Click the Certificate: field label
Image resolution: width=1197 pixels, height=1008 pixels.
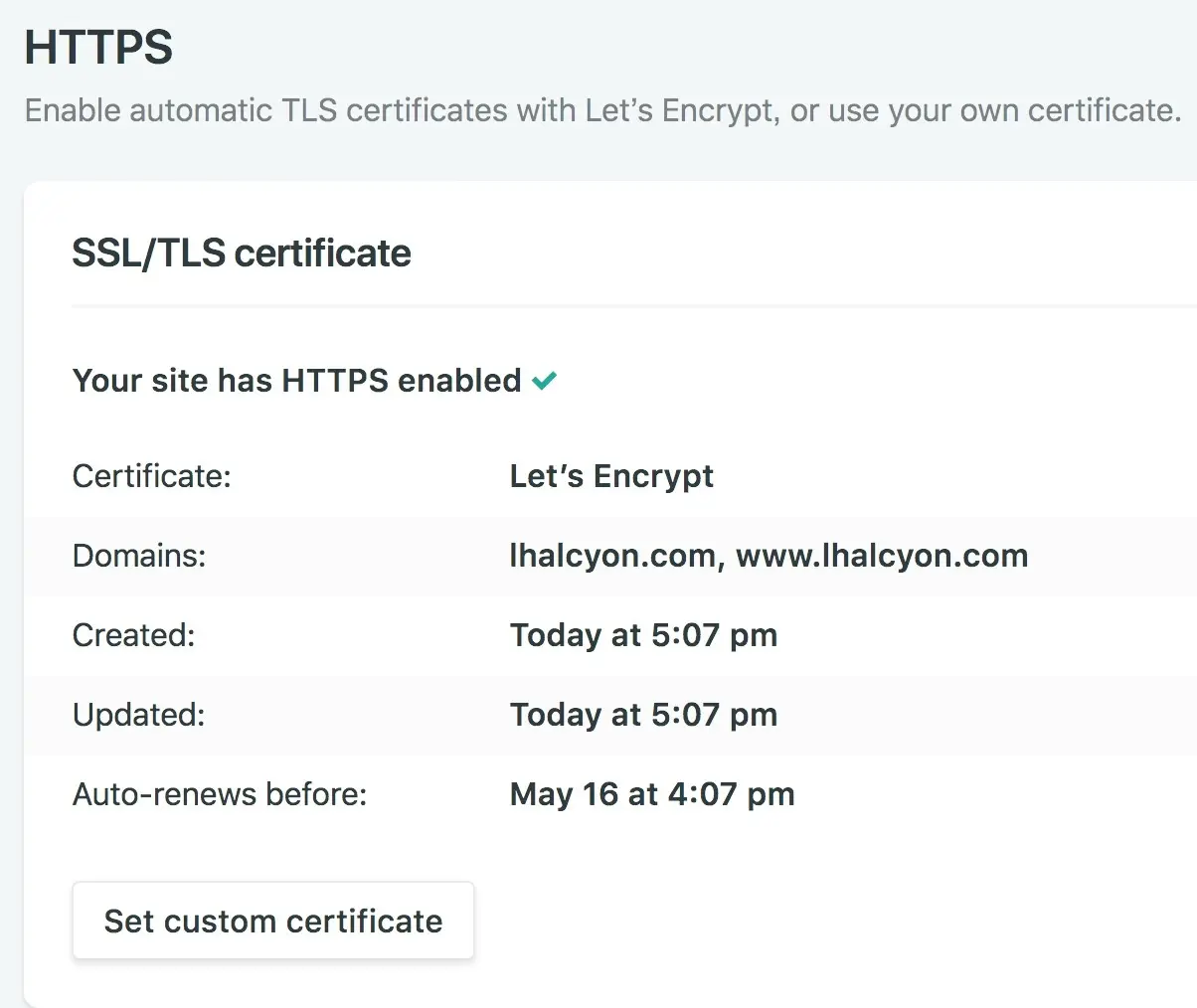[x=151, y=476]
